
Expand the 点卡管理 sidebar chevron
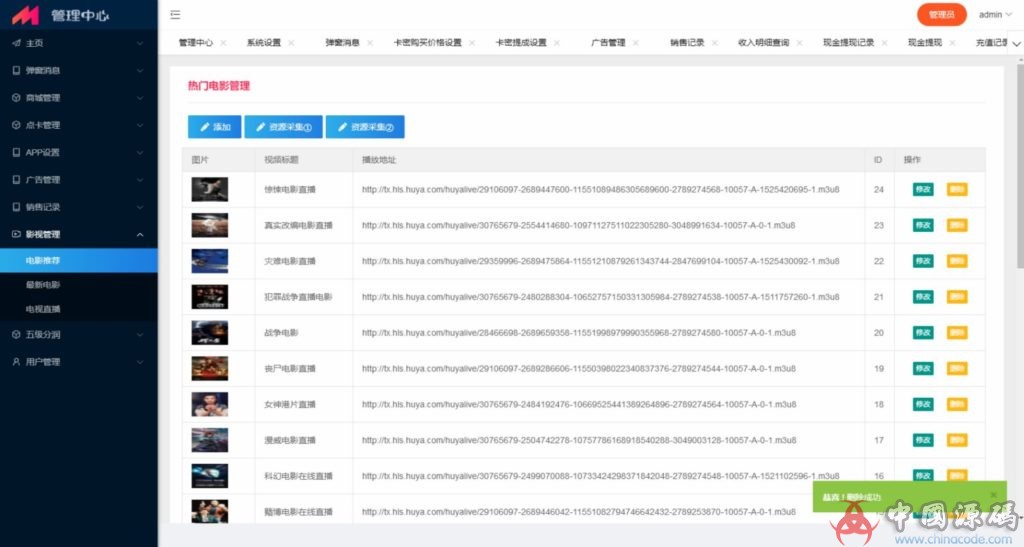point(140,125)
